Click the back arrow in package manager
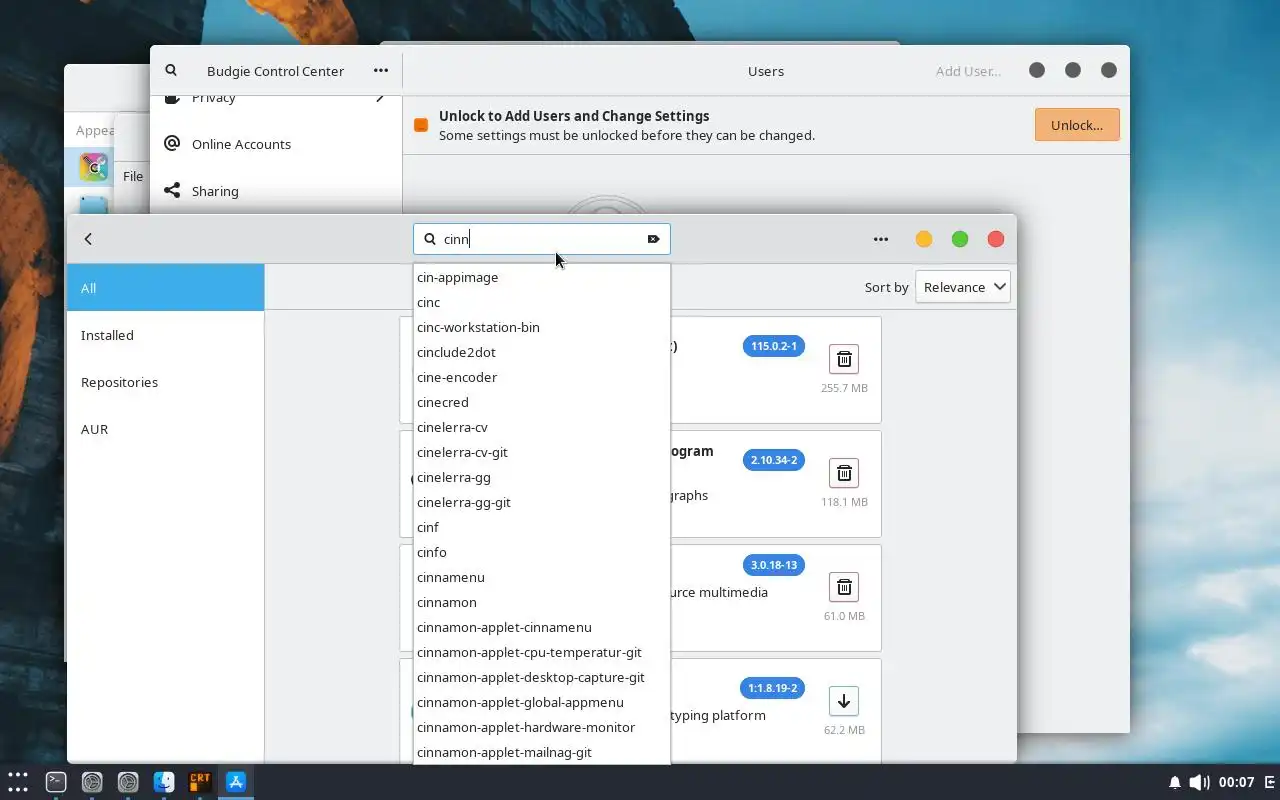1280x800 pixels. coord(88,239)
